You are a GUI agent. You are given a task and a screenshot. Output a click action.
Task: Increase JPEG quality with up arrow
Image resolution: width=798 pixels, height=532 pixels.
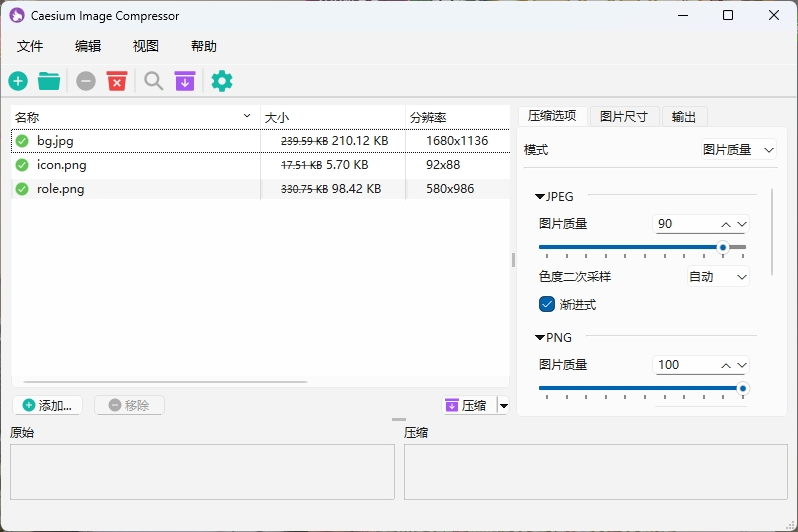coord(726,224)
